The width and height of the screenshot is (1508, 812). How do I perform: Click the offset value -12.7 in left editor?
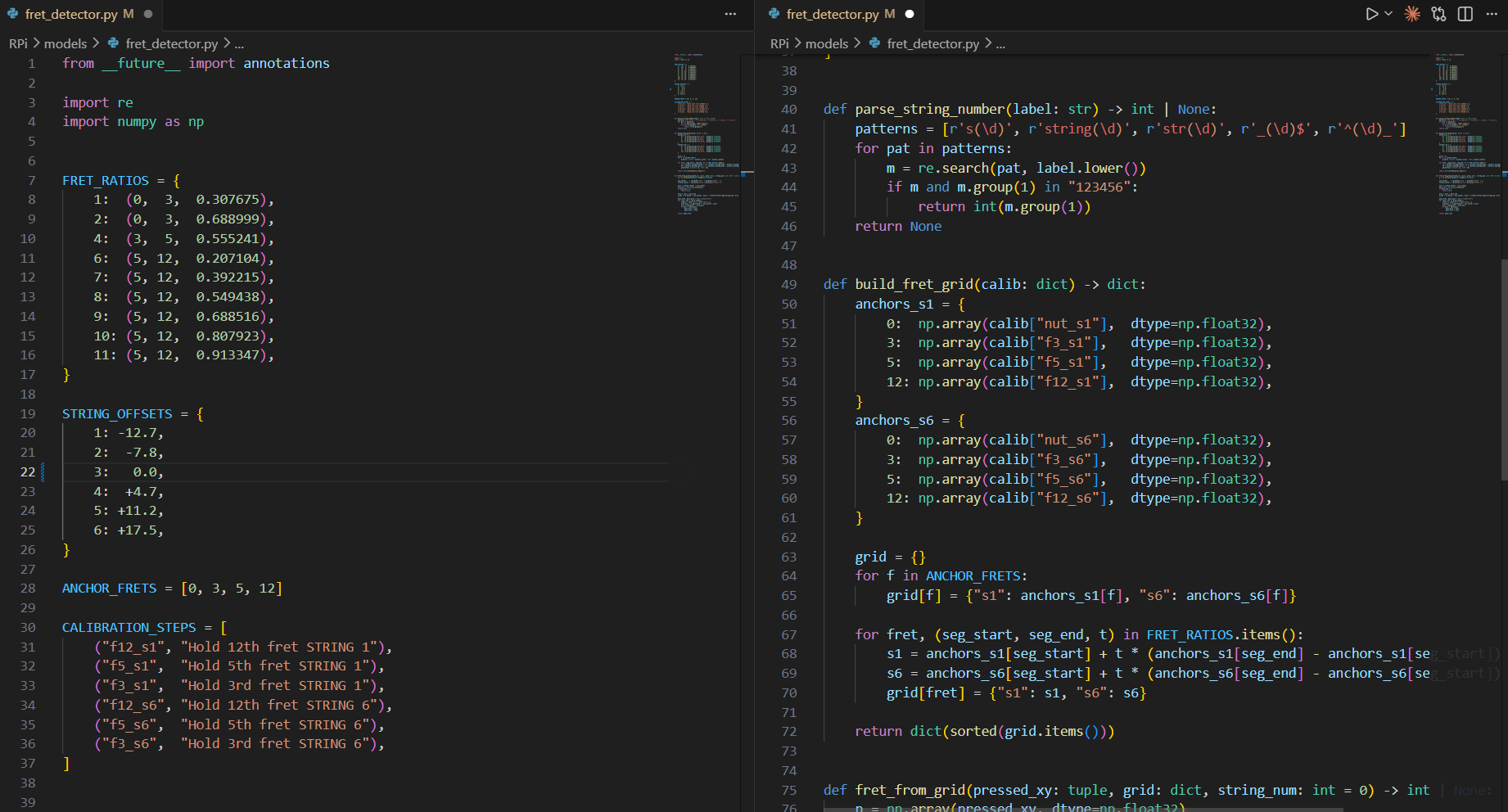pos(137,433)
